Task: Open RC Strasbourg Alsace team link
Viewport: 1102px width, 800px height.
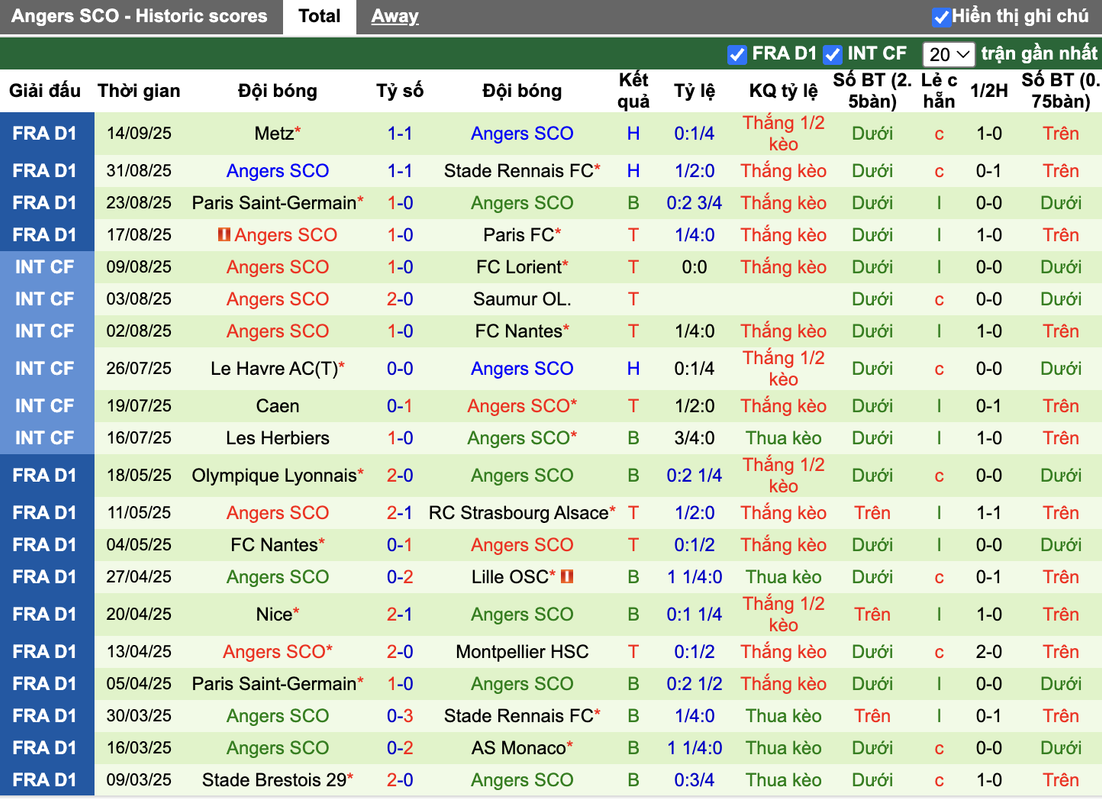Action: pyautogui.click(x=519, y=513)
